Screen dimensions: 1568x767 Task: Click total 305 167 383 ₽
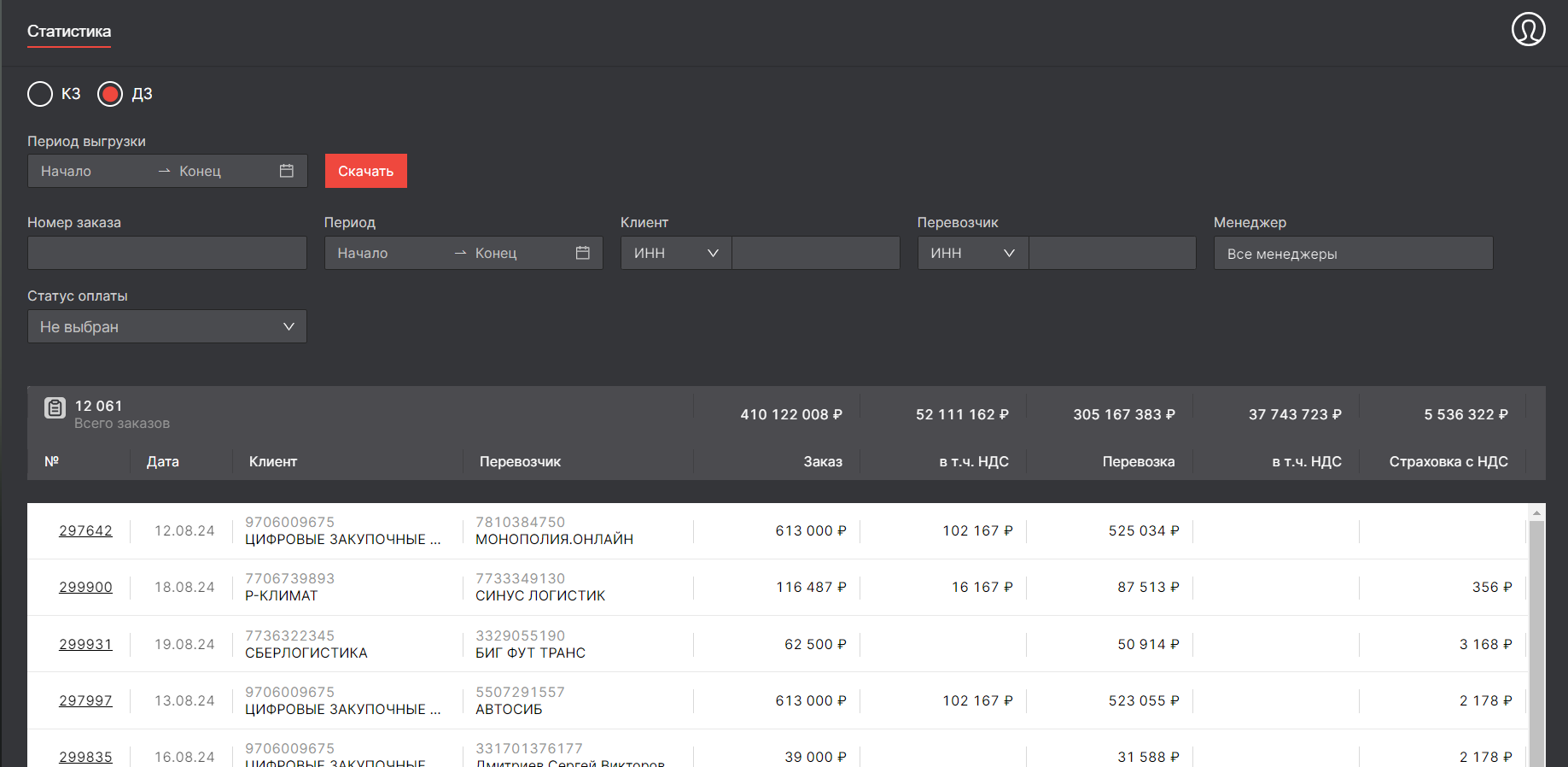coord(1124,414)
